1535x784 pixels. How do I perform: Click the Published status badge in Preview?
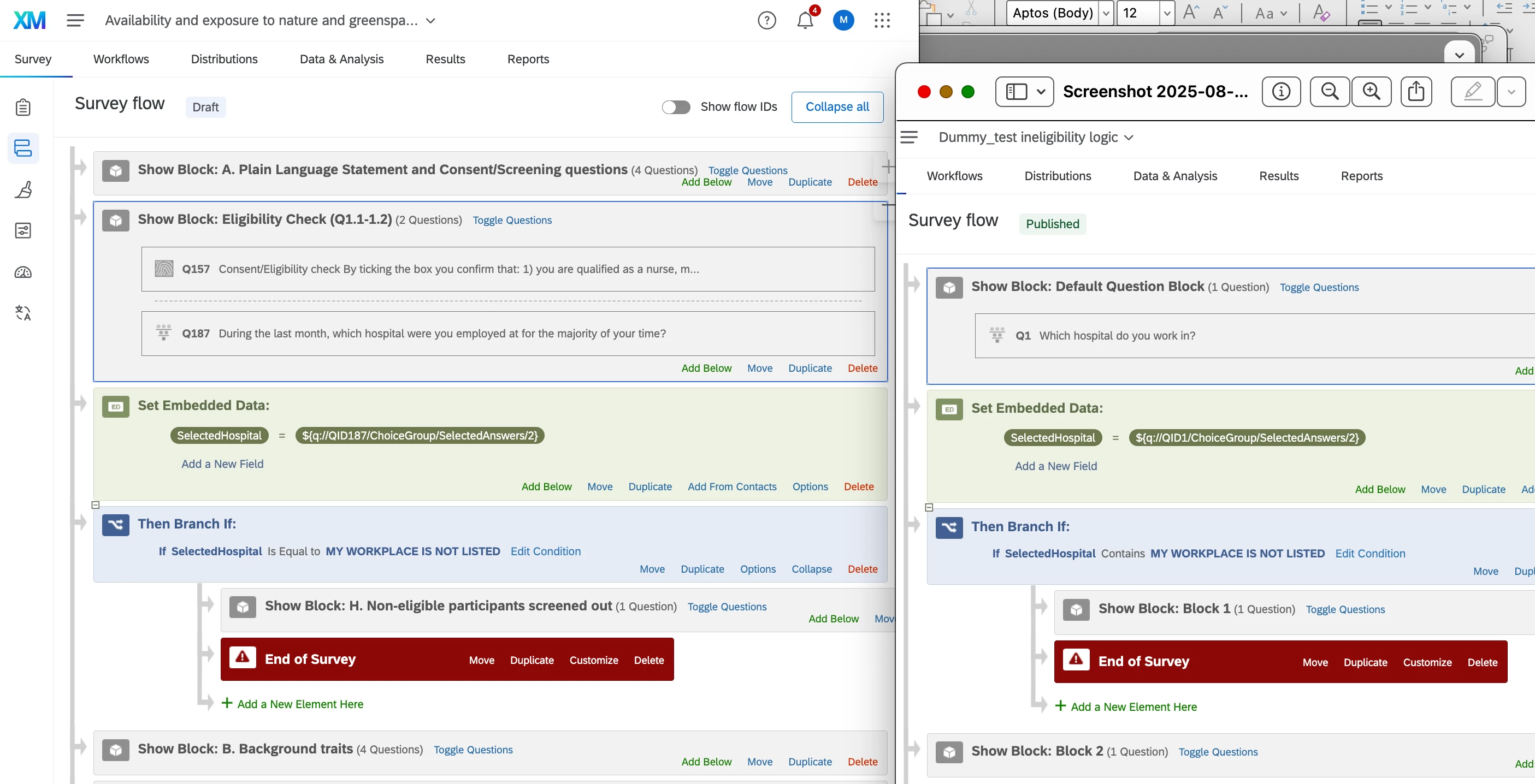click(1052, 224)
